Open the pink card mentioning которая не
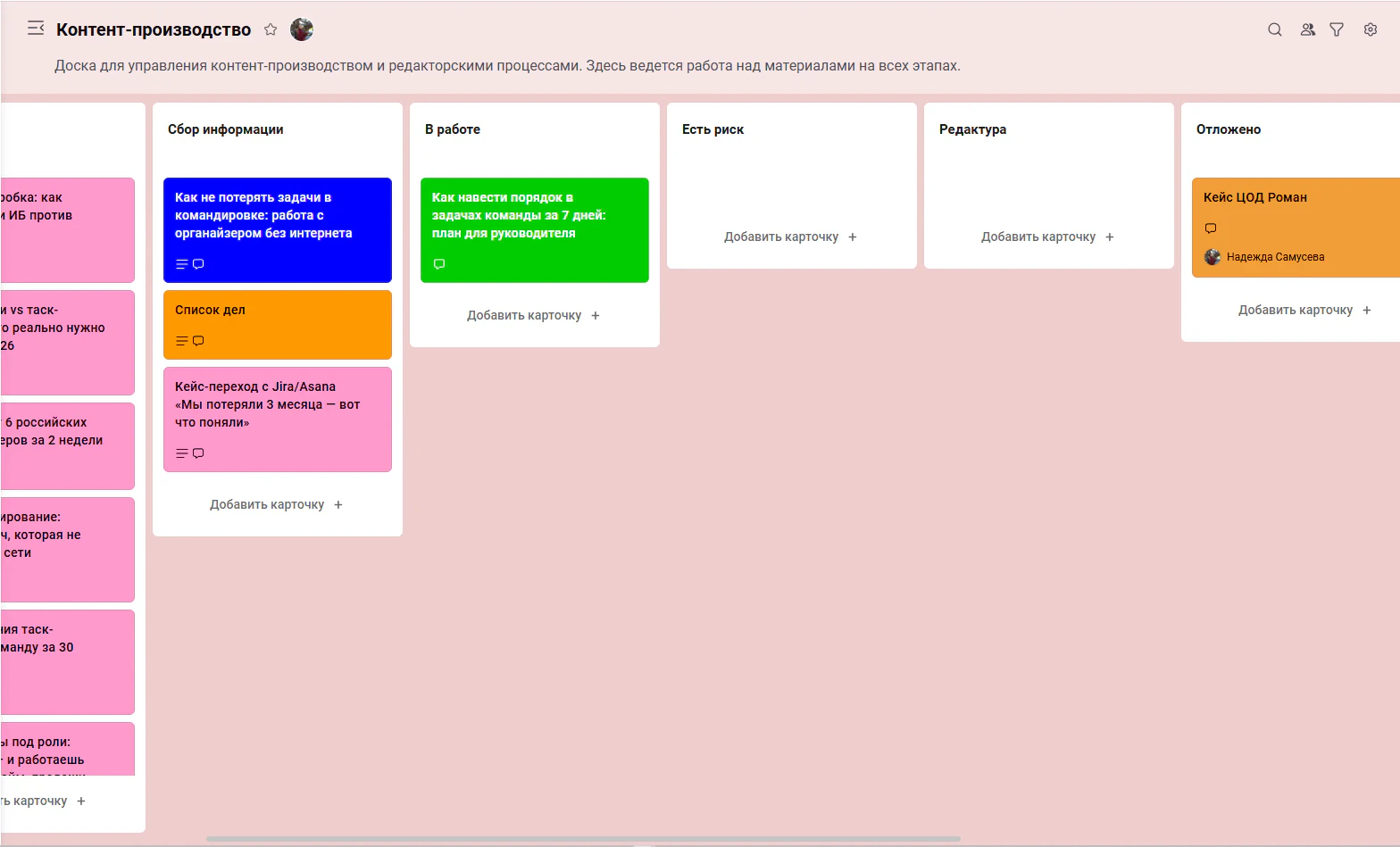This screenshot has width=1400, height=847. [x=67, y=550]
